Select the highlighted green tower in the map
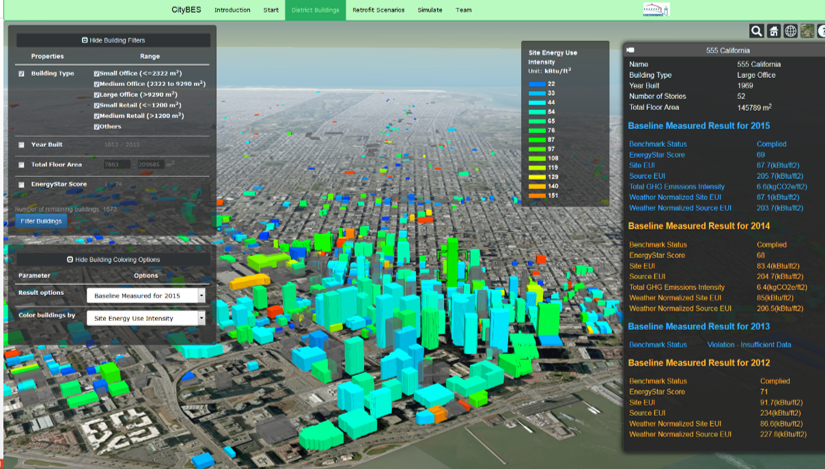 click(452, 261)
